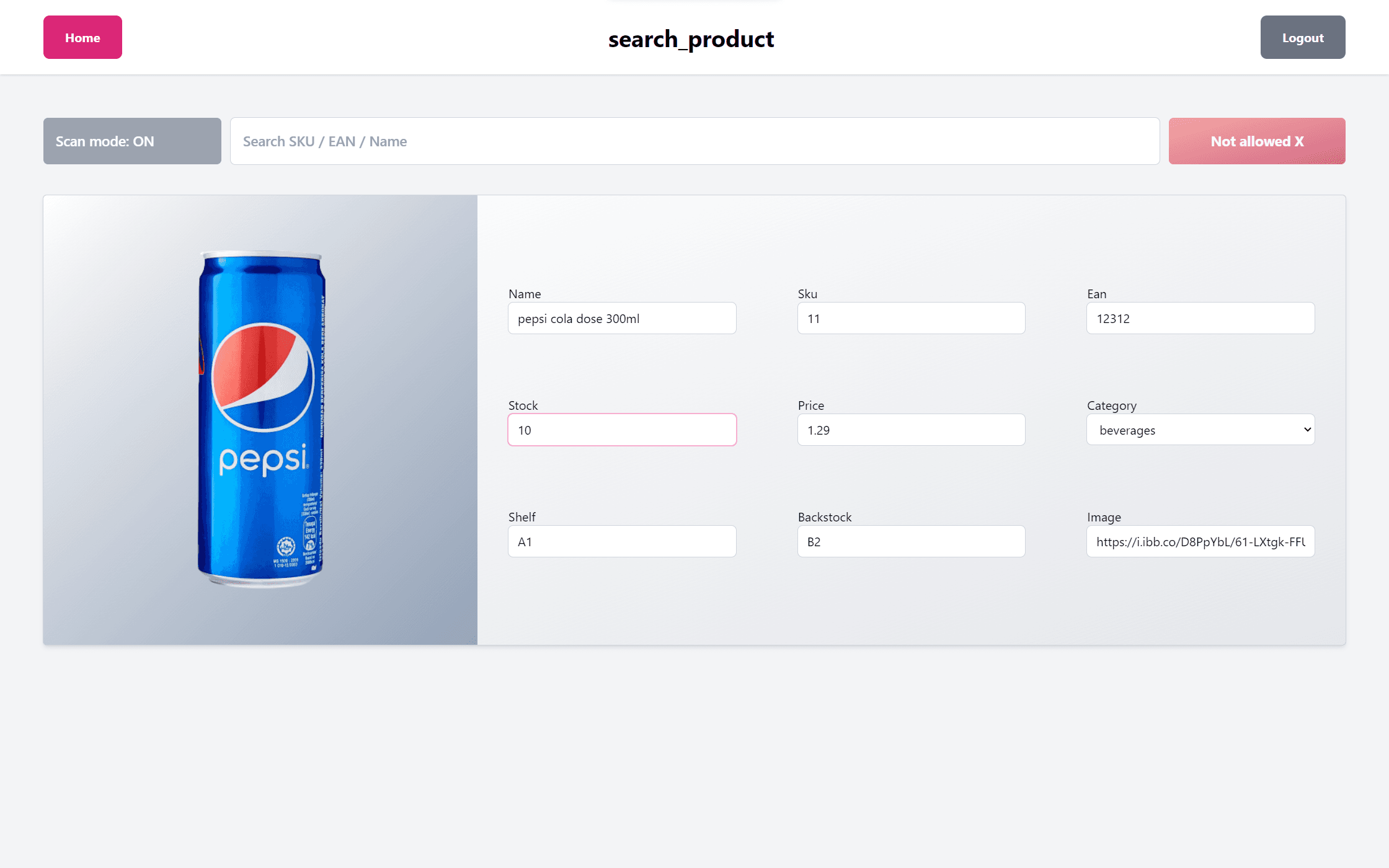
Task: Go to the Home page
Action: pos(82,37)
